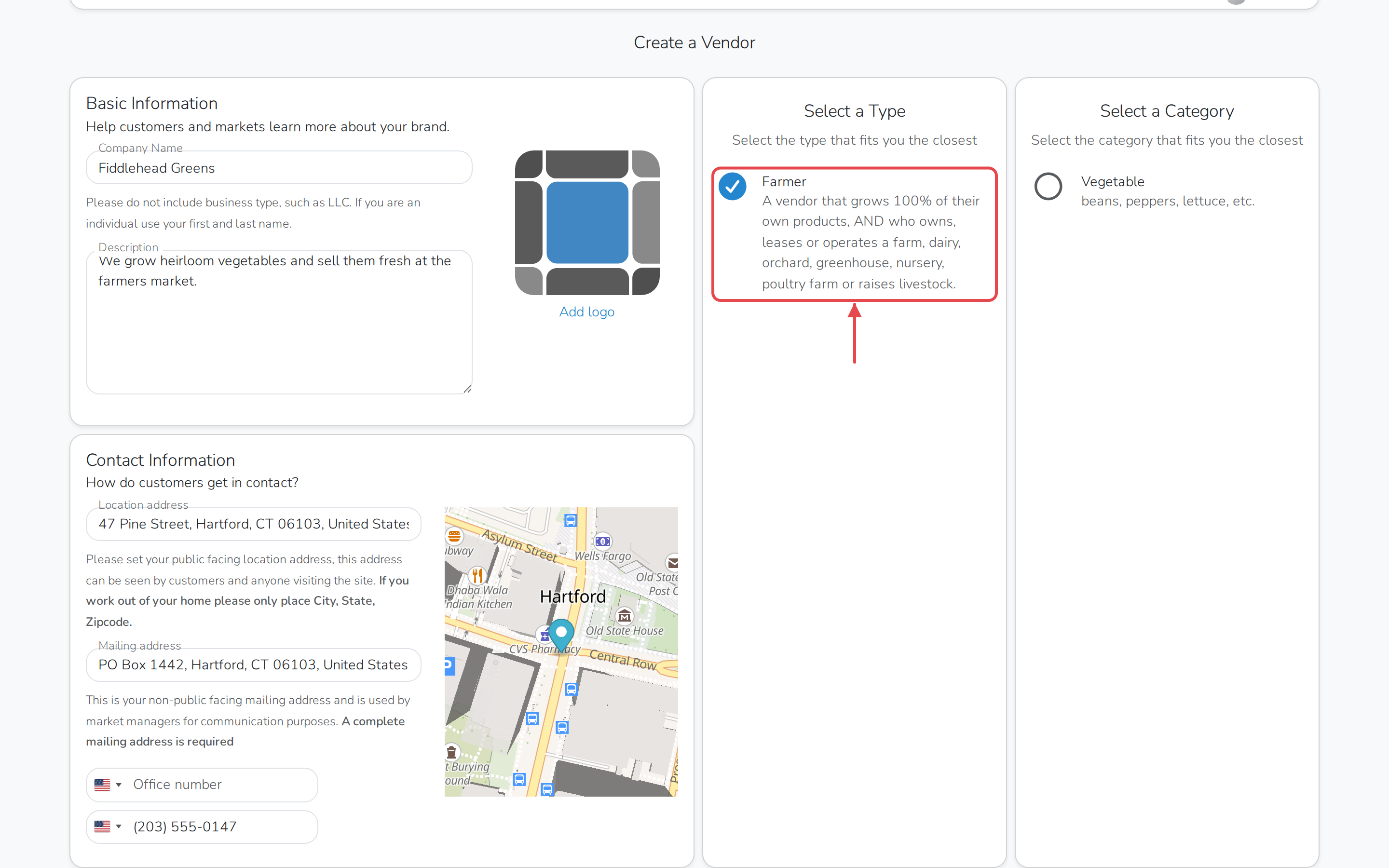Click the Farmer type description text
Viewport: 1389px width, 868px height.
pos(871,242)
